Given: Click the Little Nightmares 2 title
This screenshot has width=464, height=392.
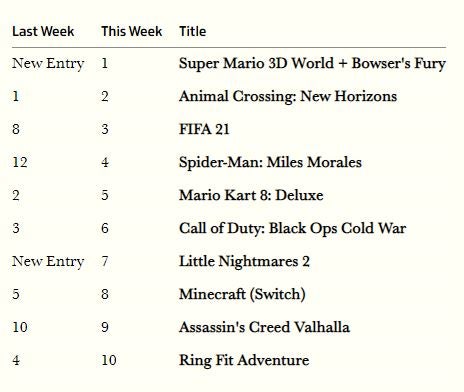Looking at the screenshot, I should [244, 261].
